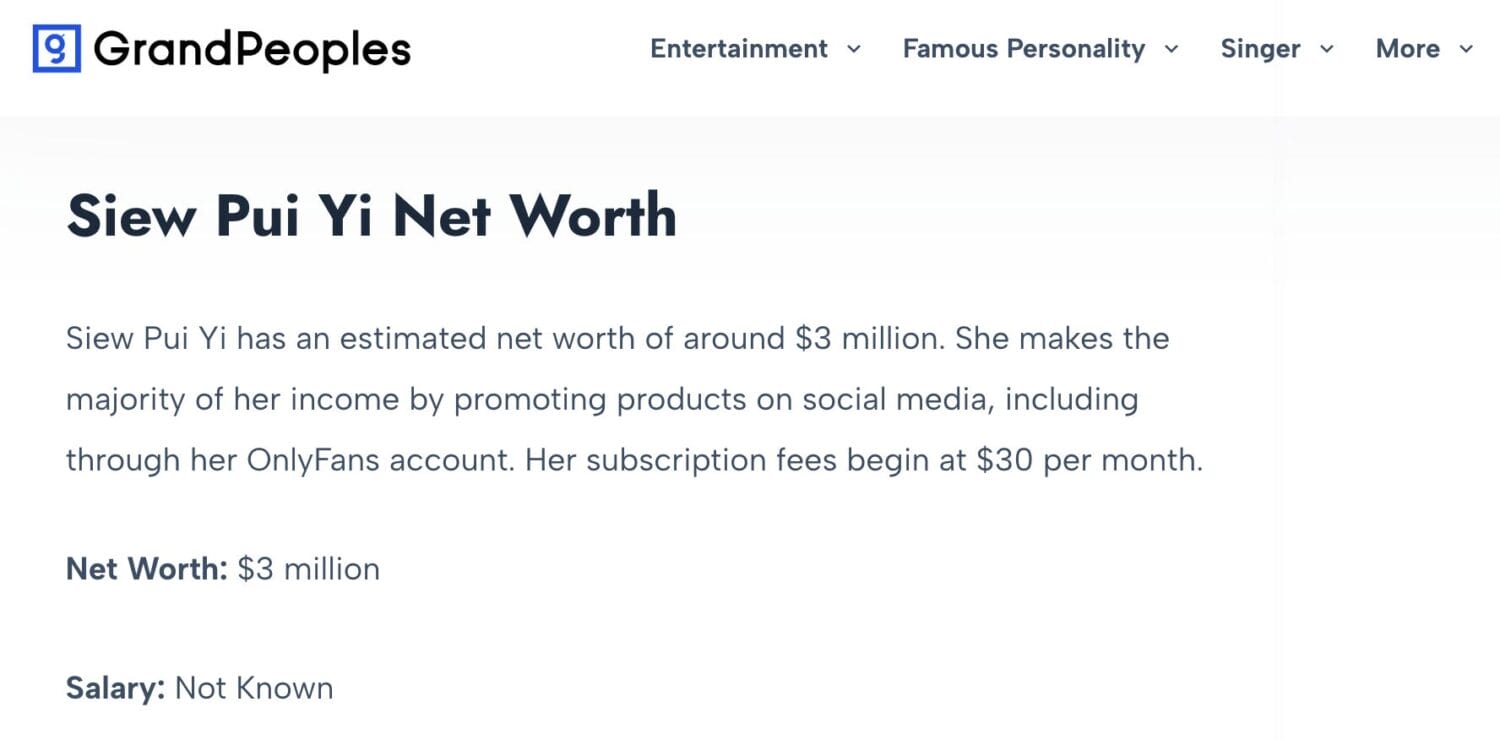This screenshot has height=740, width=1500.
Task: Select the Singer navigation item
Action: [1260, 49]
